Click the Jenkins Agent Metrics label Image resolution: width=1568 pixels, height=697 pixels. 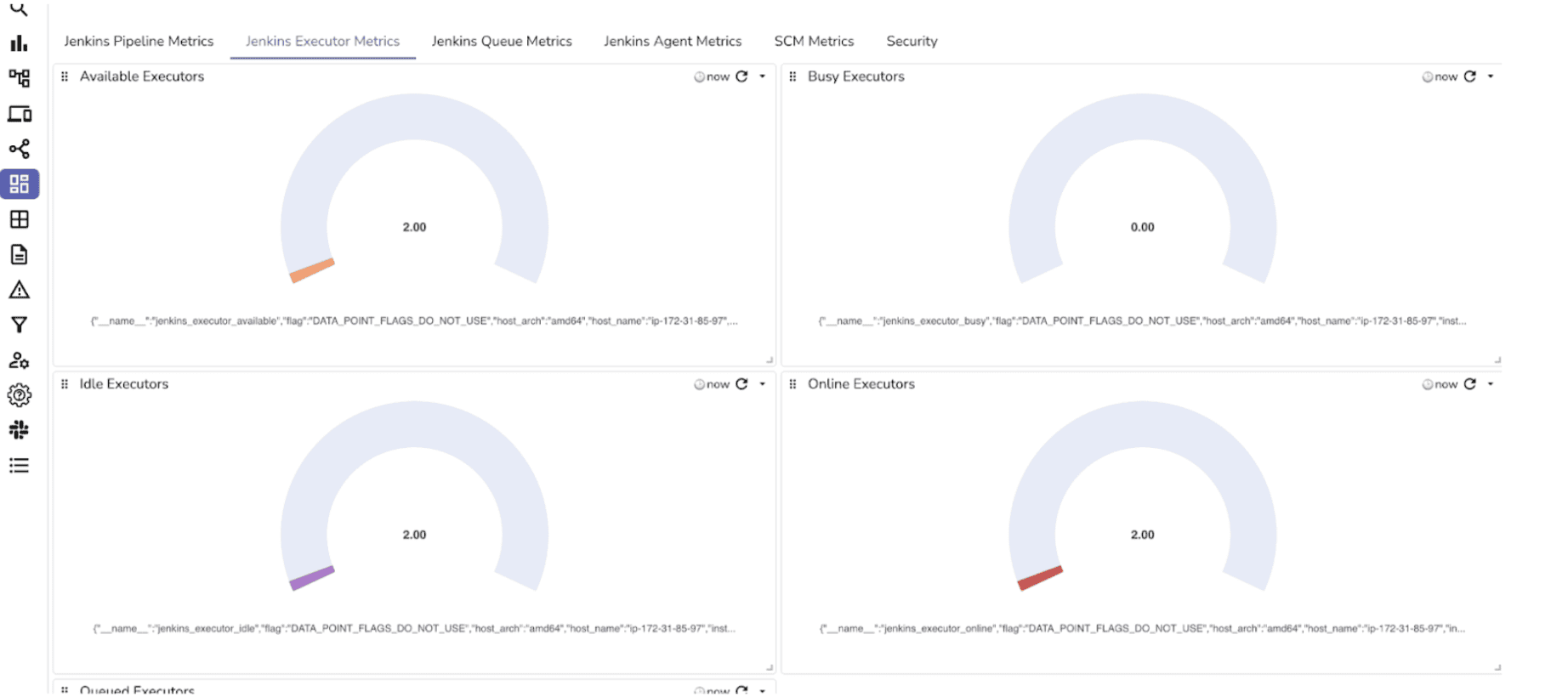pyautogui.click(x=672, y=41)
